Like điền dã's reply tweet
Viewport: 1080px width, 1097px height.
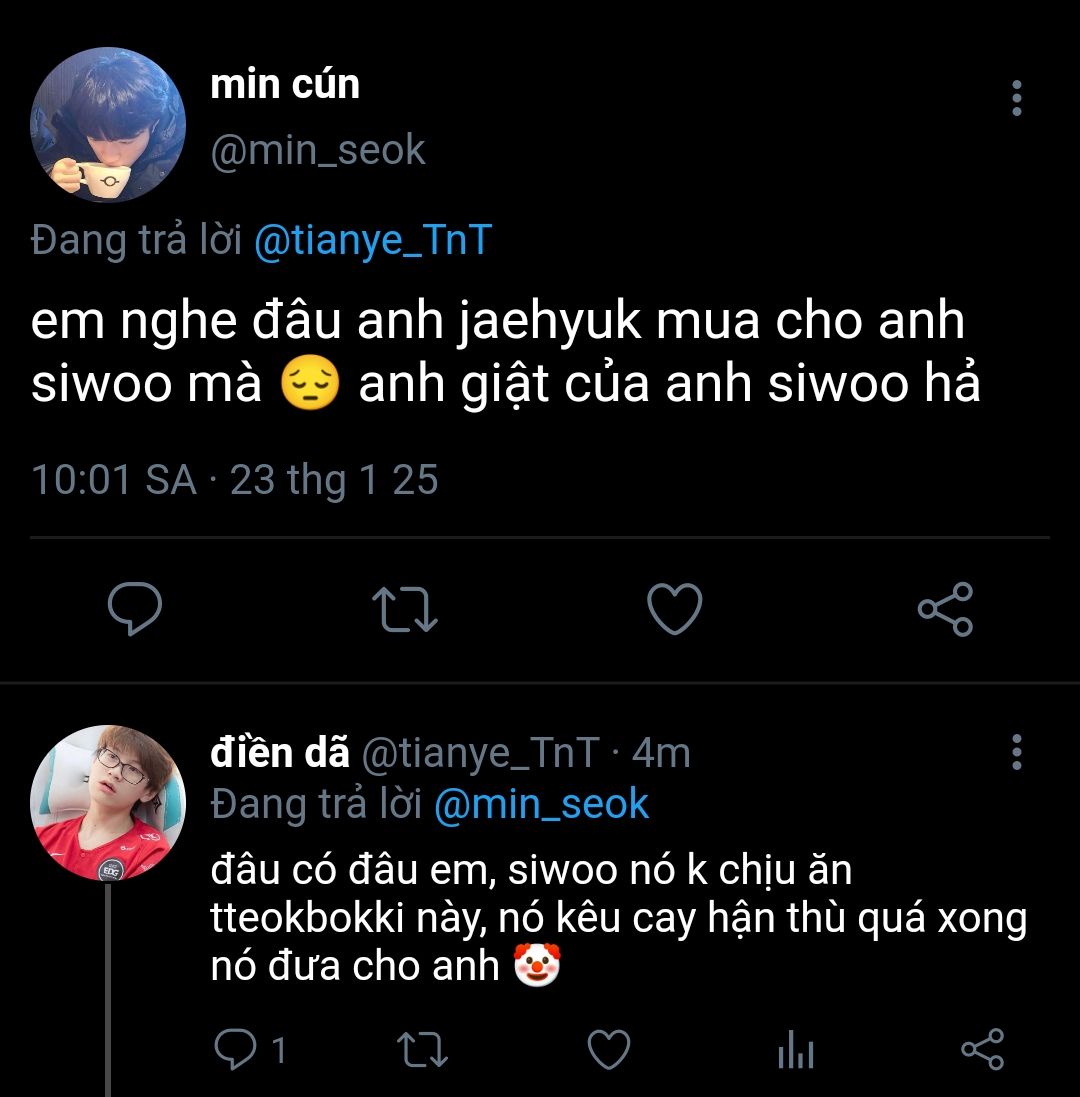608,1050
